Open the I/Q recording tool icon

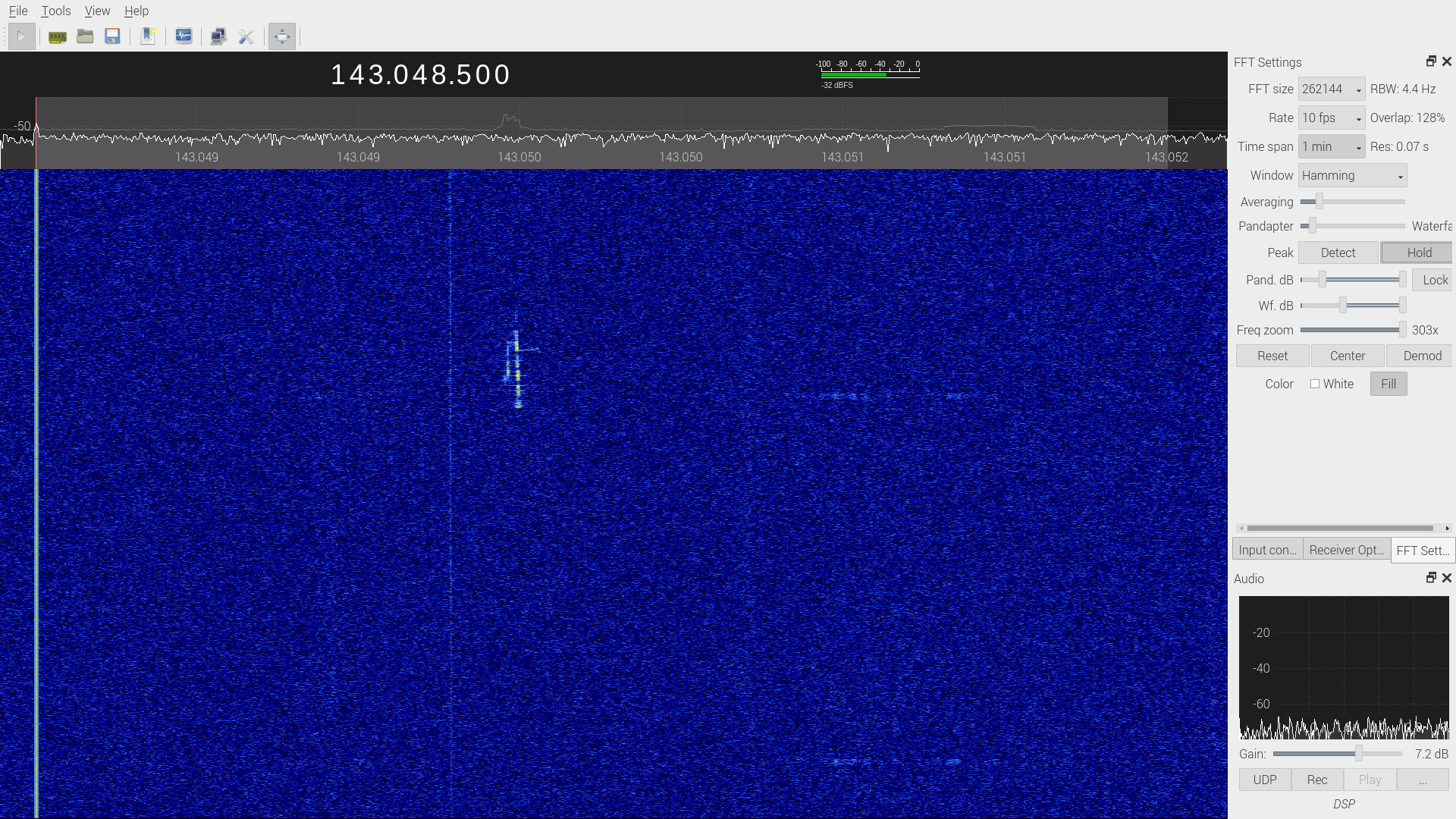pyautogui.click(x=184, y=36)
